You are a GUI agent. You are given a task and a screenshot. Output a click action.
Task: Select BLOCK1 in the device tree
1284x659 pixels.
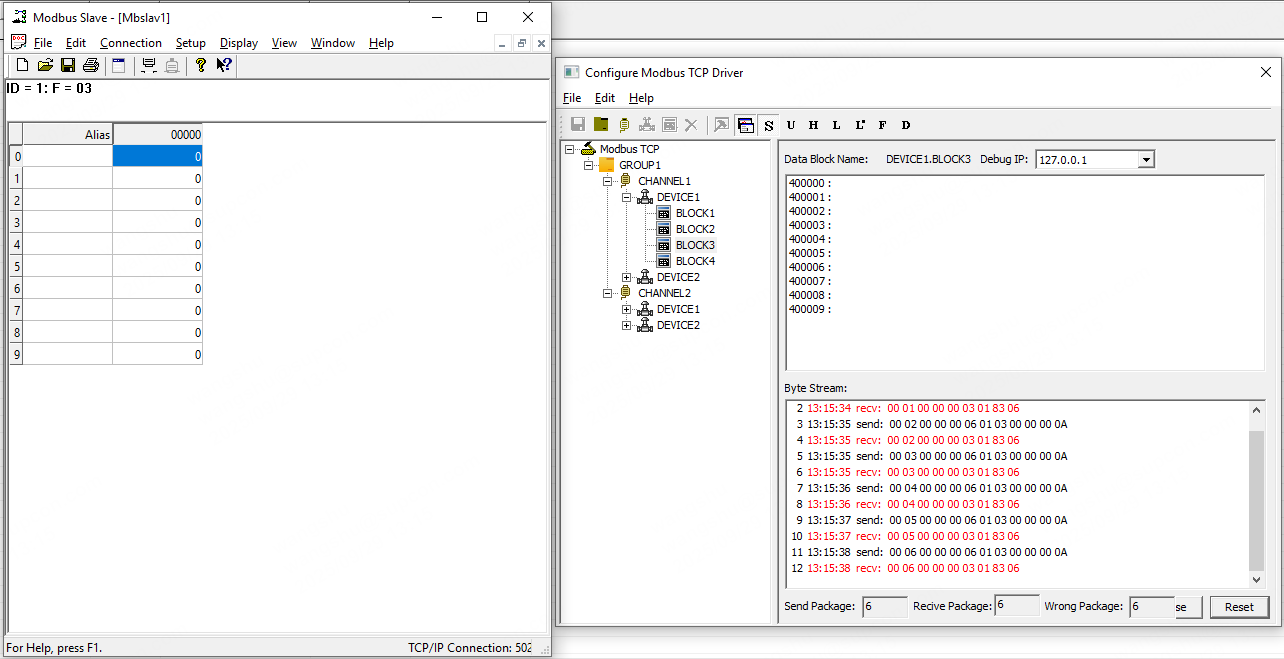(695, 213)
